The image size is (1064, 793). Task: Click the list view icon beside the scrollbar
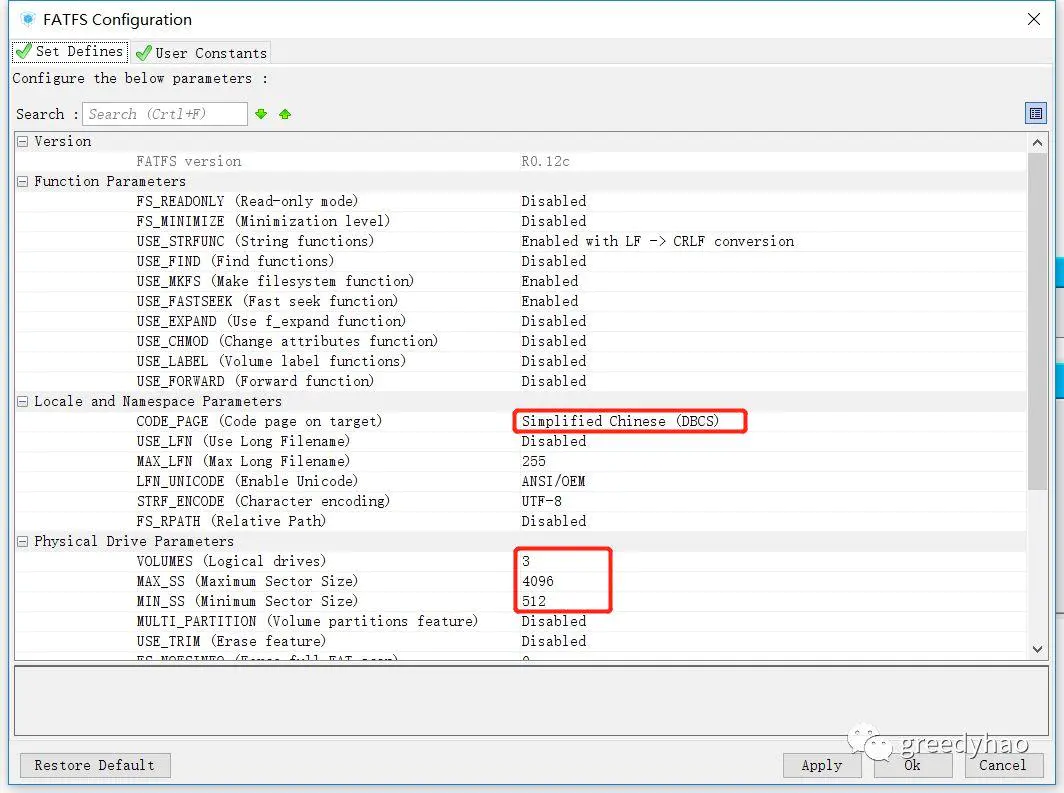tap(1036, 113)
